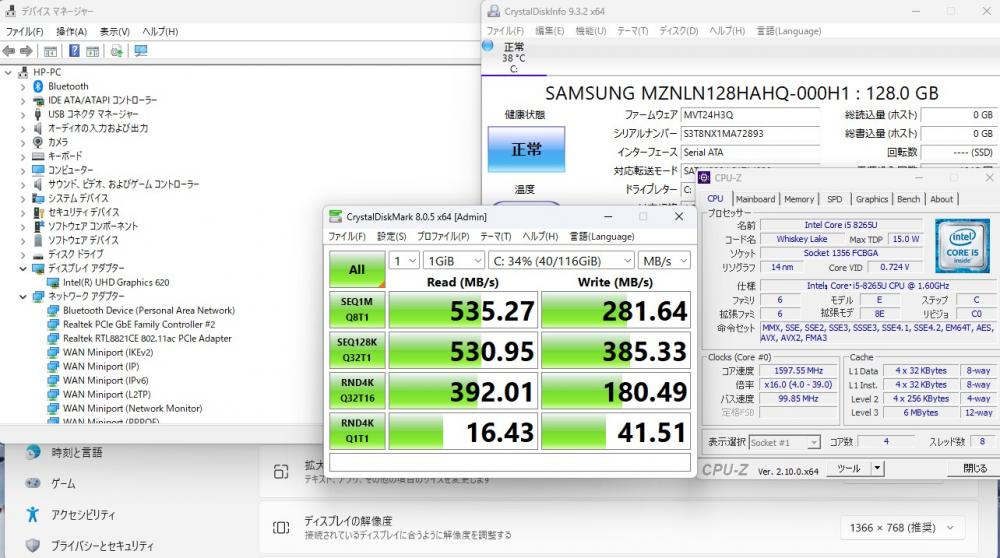Click the Bluetooth icon in device tree
This screenshot has height=558, width=1000.
click(x=38, y=86)
